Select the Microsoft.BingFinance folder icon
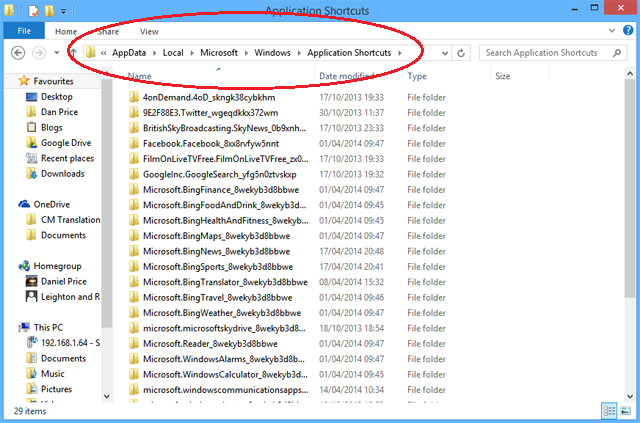 pos(133,190)
